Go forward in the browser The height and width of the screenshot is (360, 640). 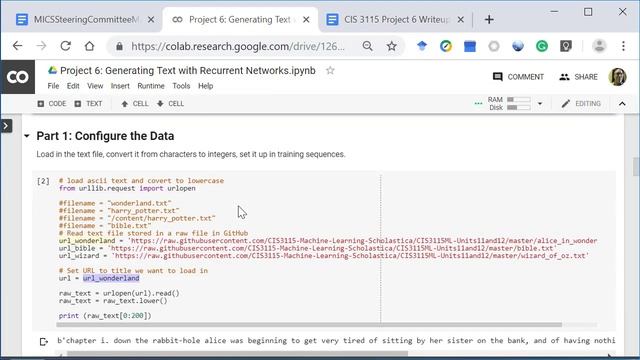click(42, 46)
